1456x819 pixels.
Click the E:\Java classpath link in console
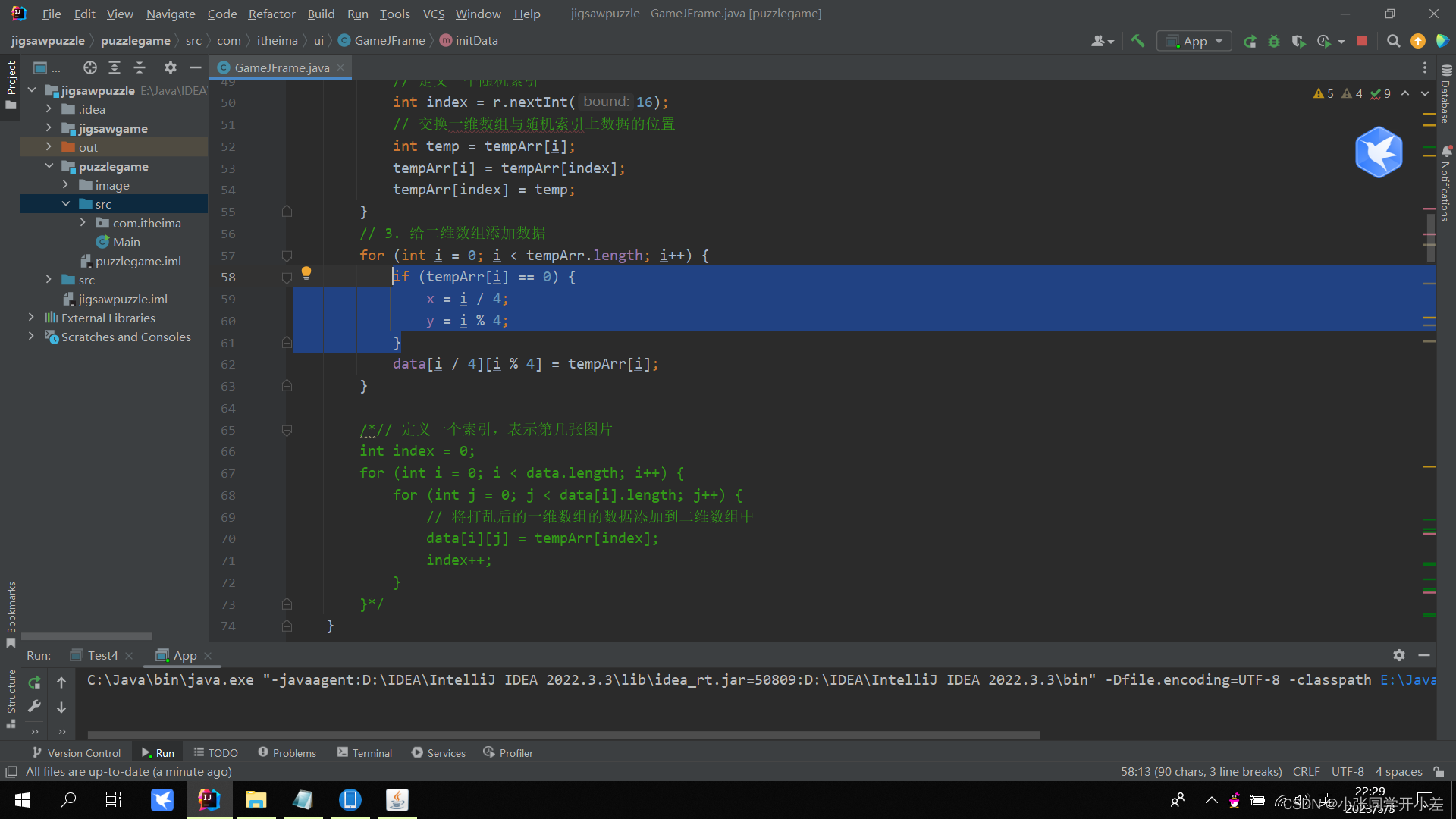1407,679
